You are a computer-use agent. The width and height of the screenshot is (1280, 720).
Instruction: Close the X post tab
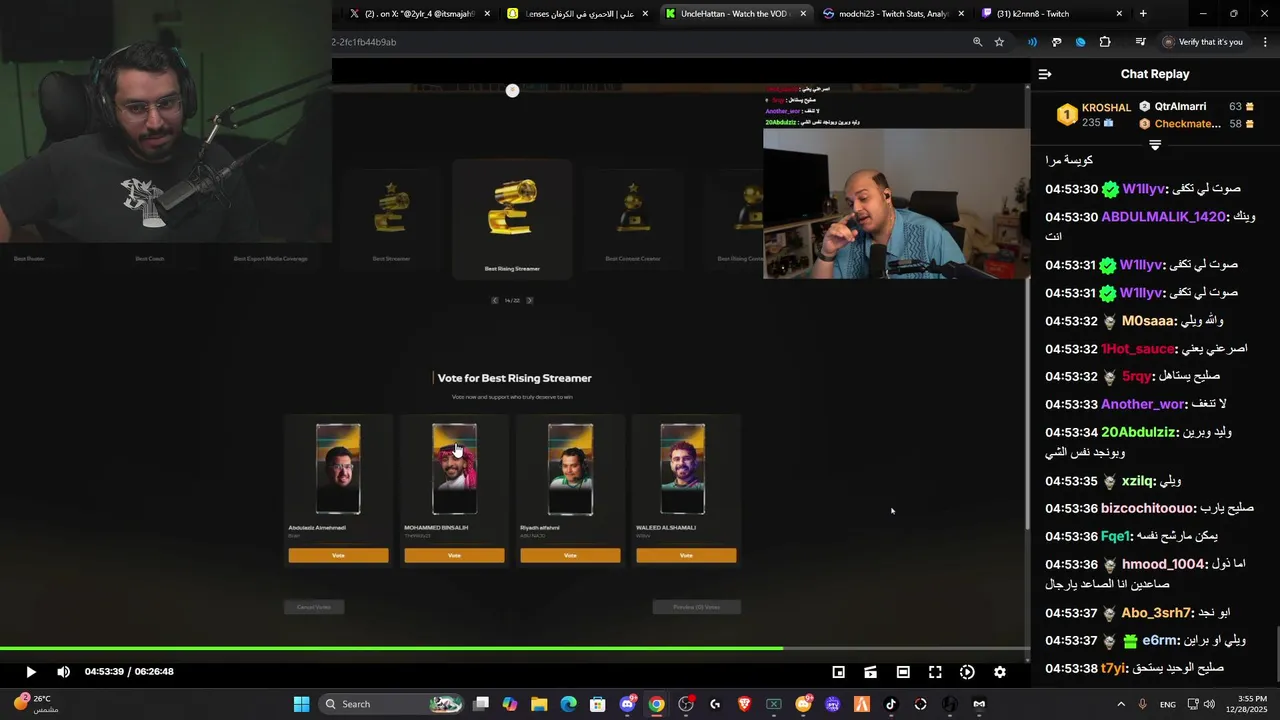pyautogui.click(x=487, y=14)
